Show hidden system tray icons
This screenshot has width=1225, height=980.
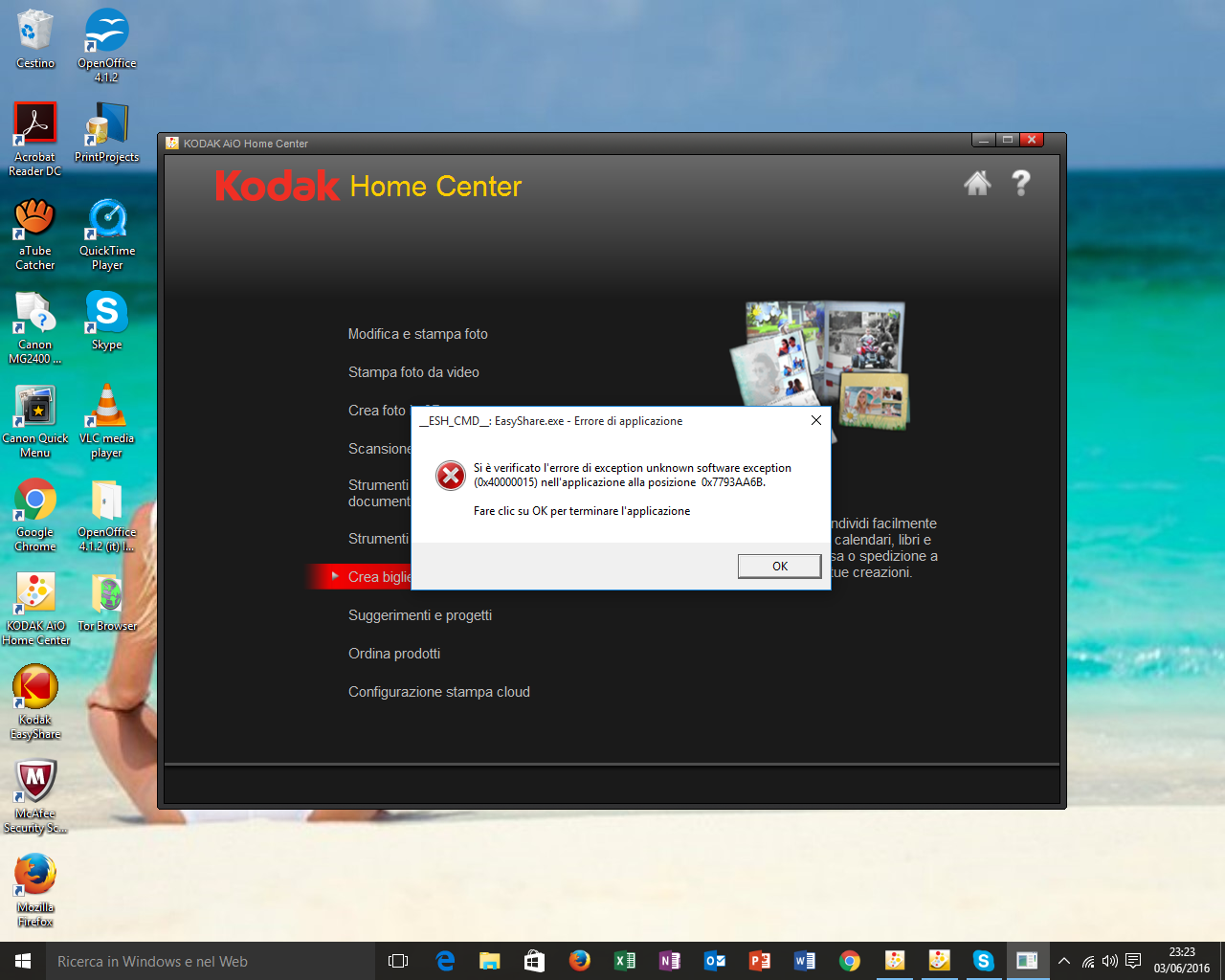(x=1063, y=961)
